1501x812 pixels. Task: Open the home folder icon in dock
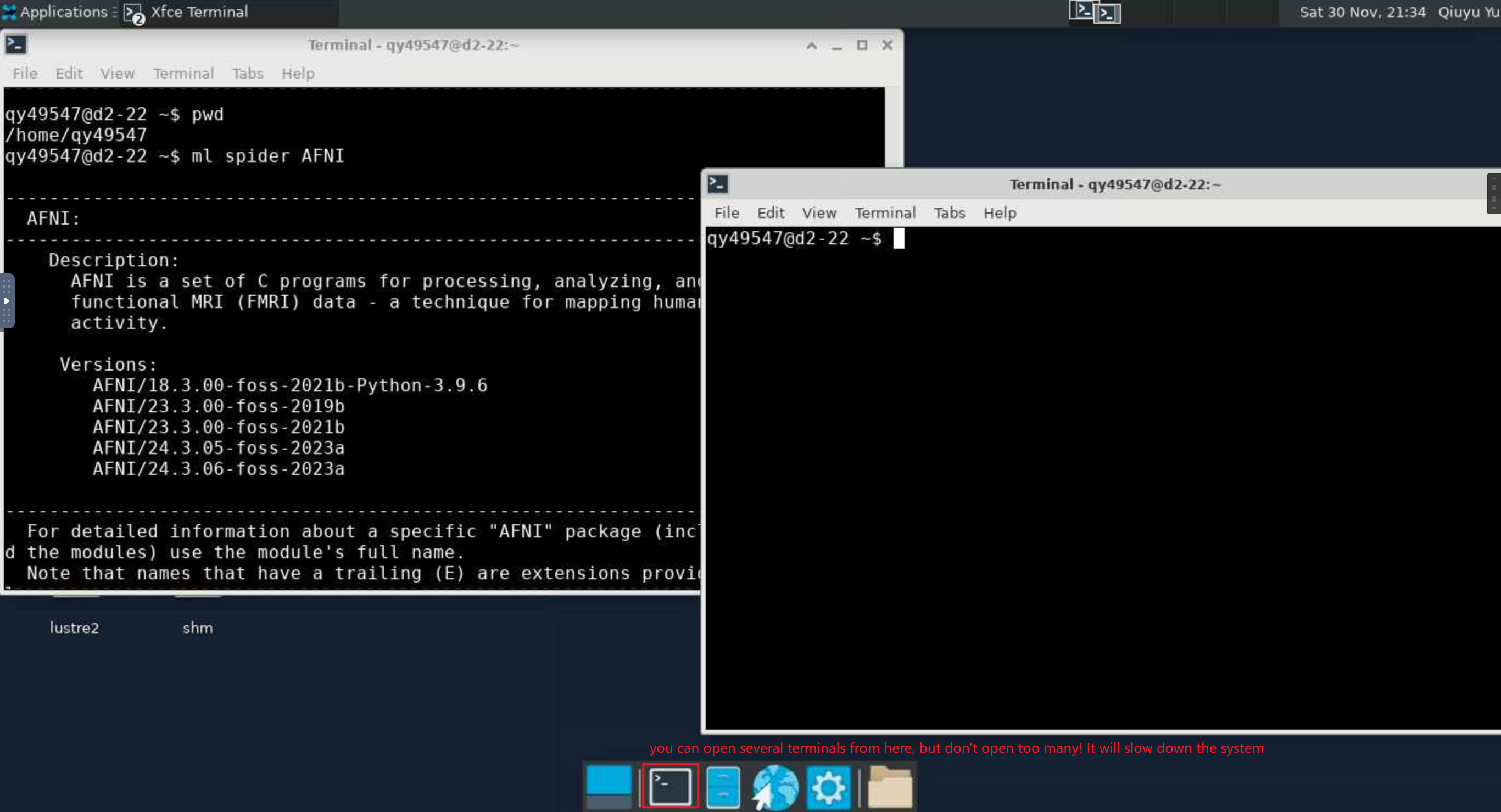[x=889, y=787]
